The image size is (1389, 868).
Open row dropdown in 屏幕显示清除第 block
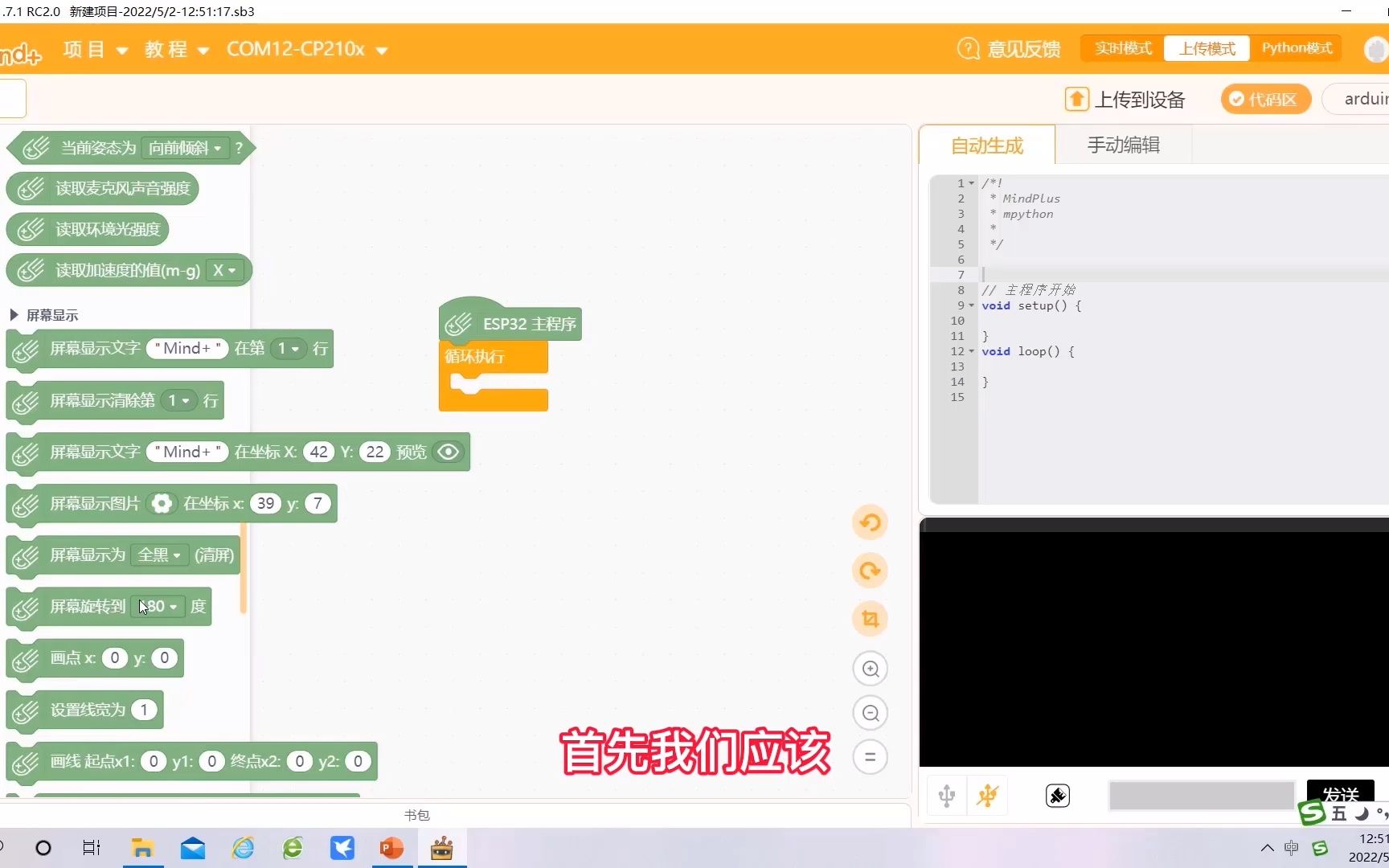tap(178, 400)
